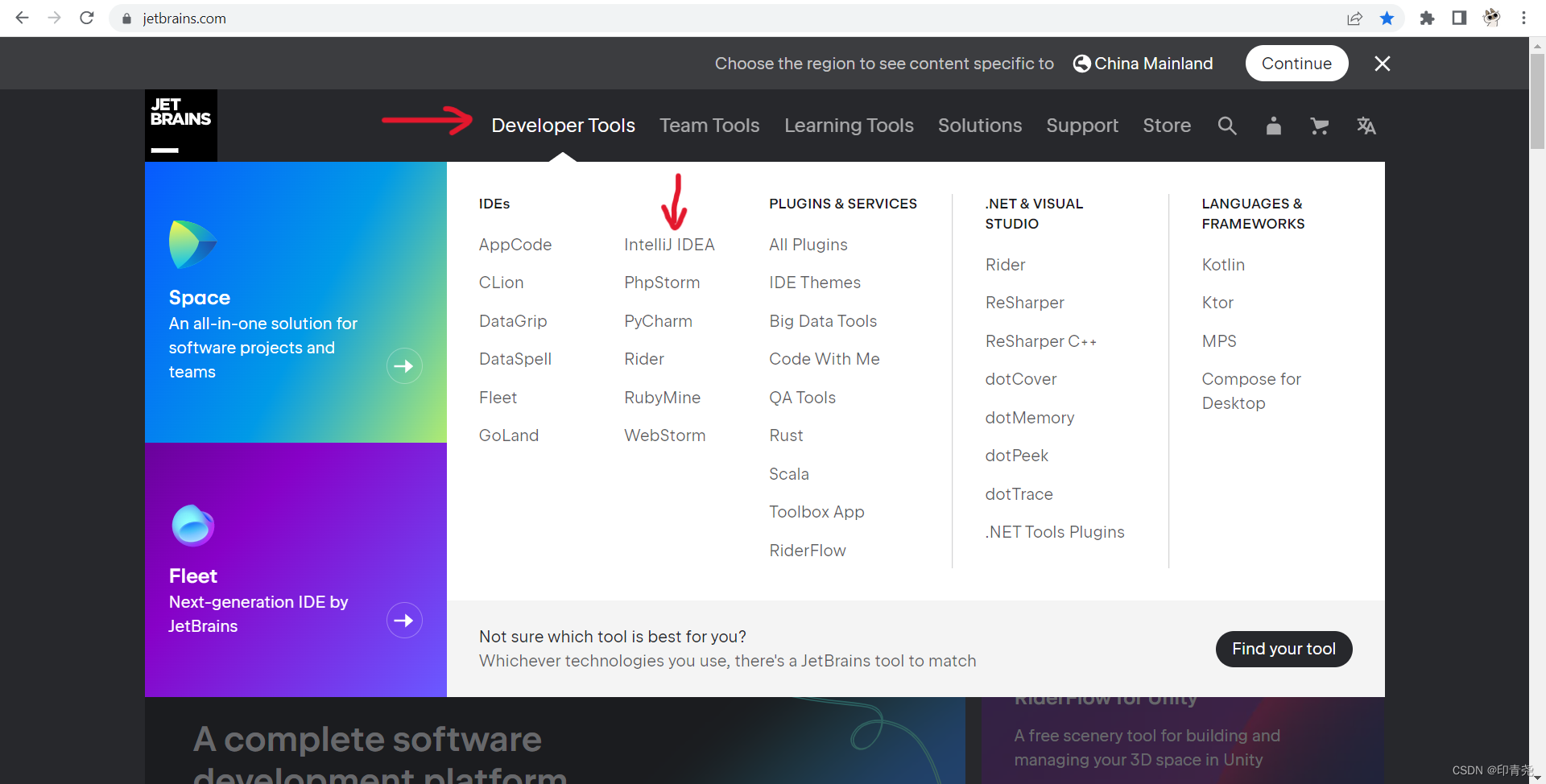
Task: Open the PhpStorm link
Action: click(662, 283)
